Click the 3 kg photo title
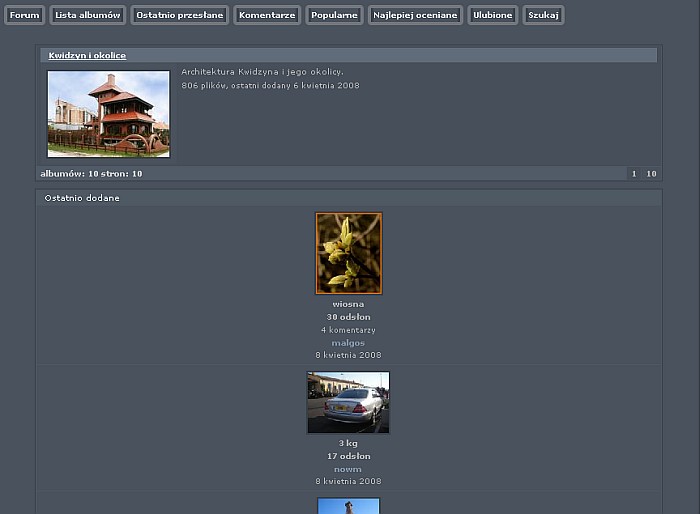 pyautogui.click(x=348, y=443)
